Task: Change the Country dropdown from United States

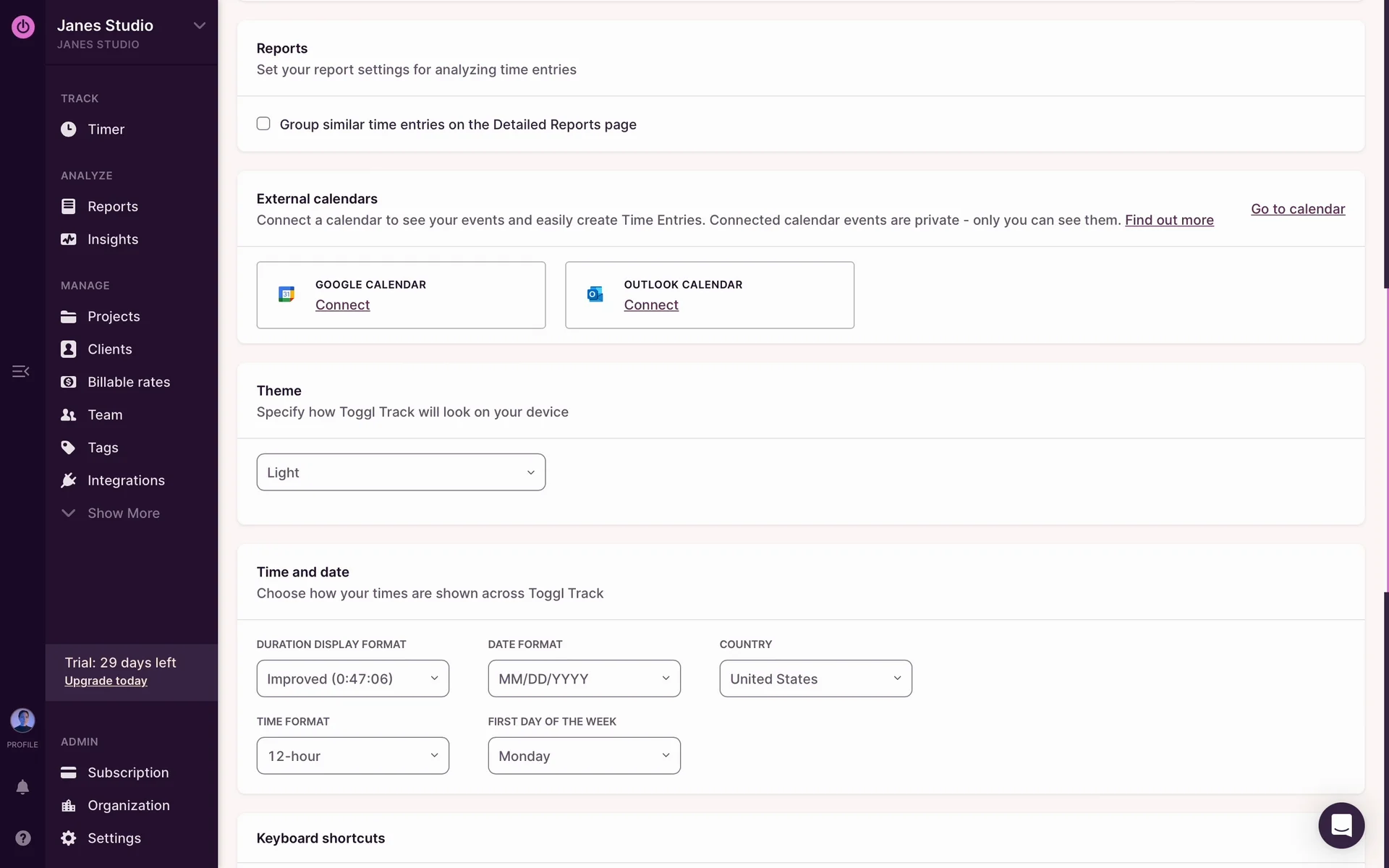Action: click(x=815, y=678)
